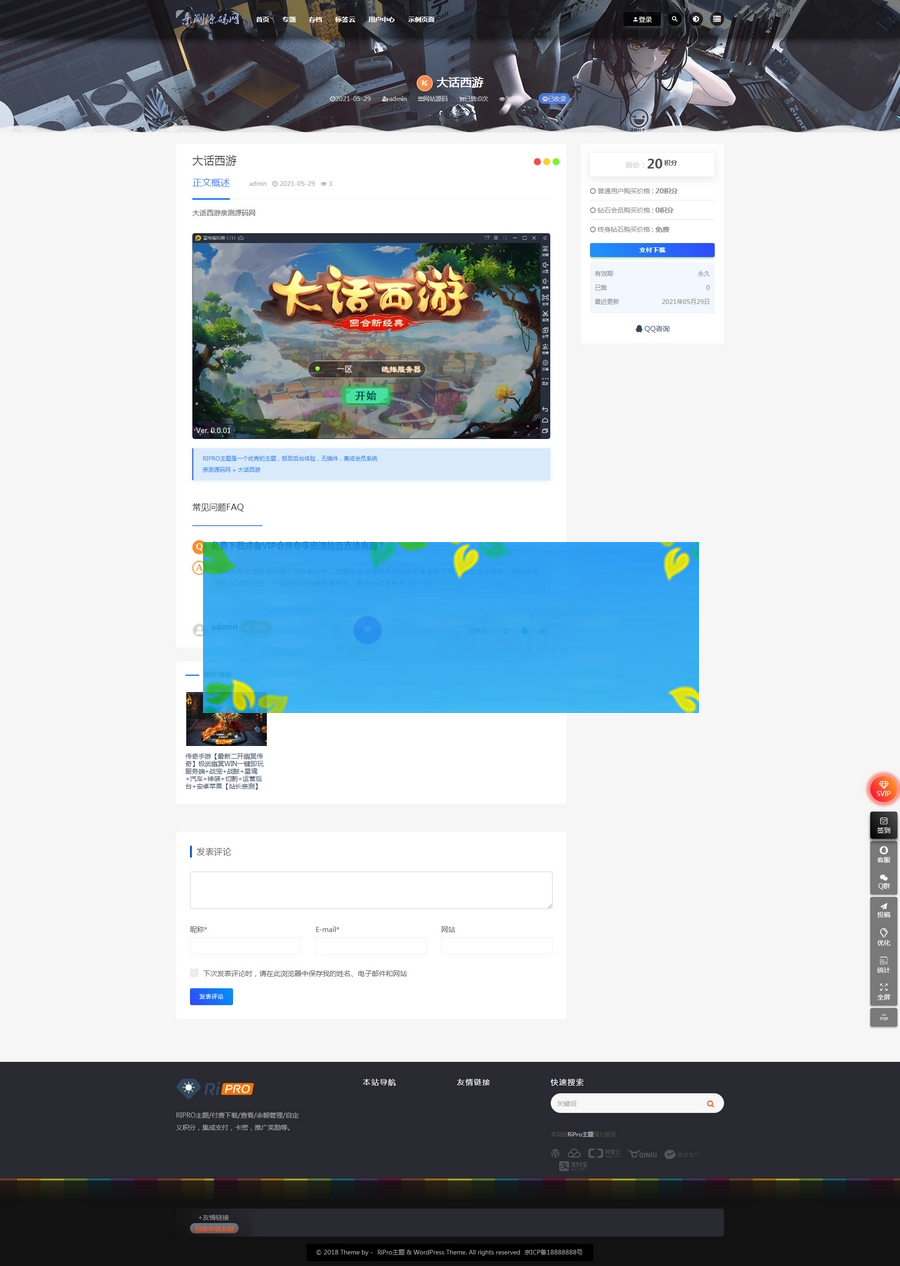
Task: Click the 签到 check-in sidebar icon
Action: tap(883, 825)
